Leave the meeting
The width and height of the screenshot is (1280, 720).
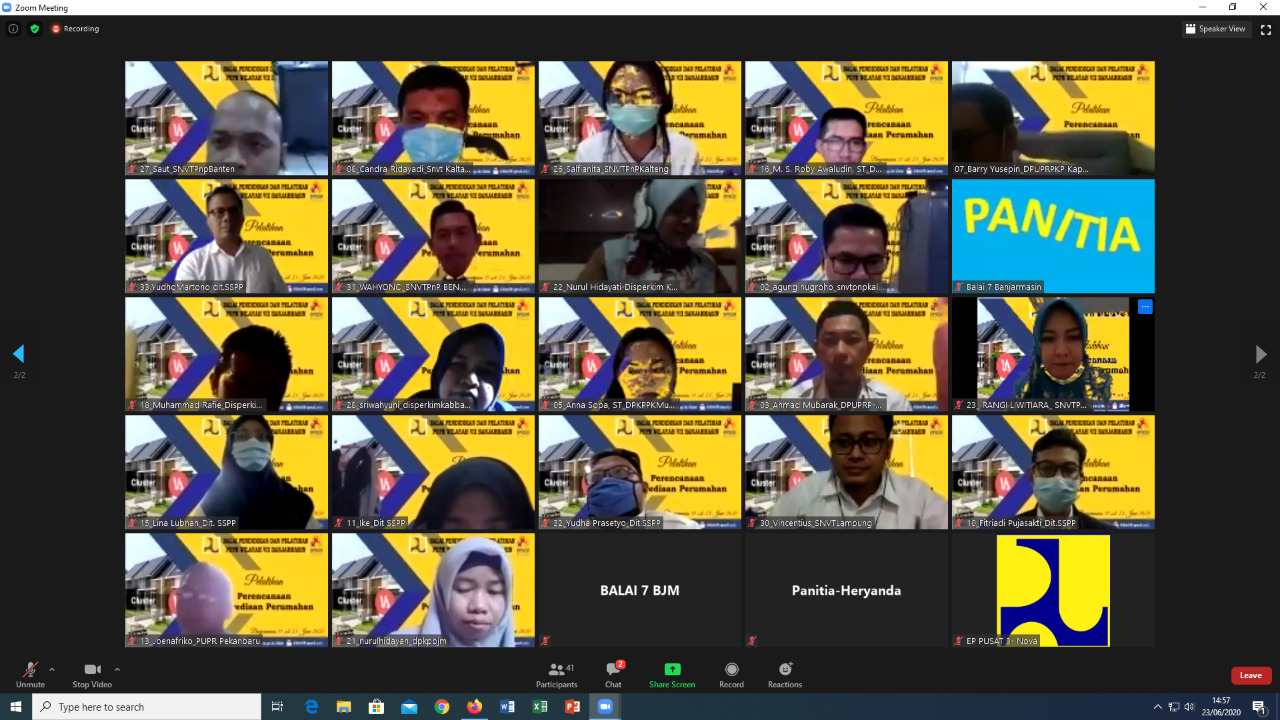[1251, 675]
